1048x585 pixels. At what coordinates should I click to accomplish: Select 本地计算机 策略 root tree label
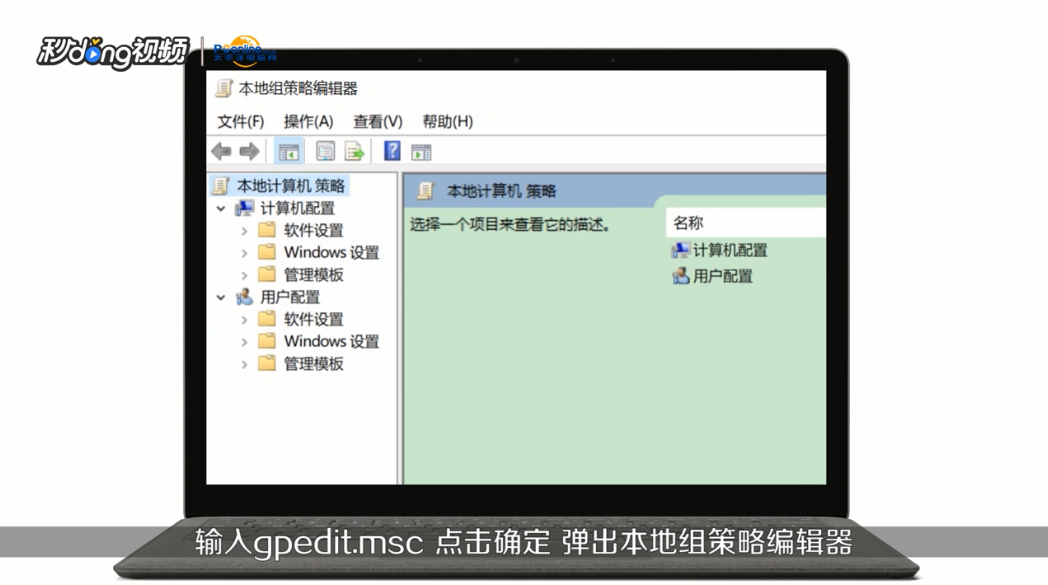pos(291,185)
